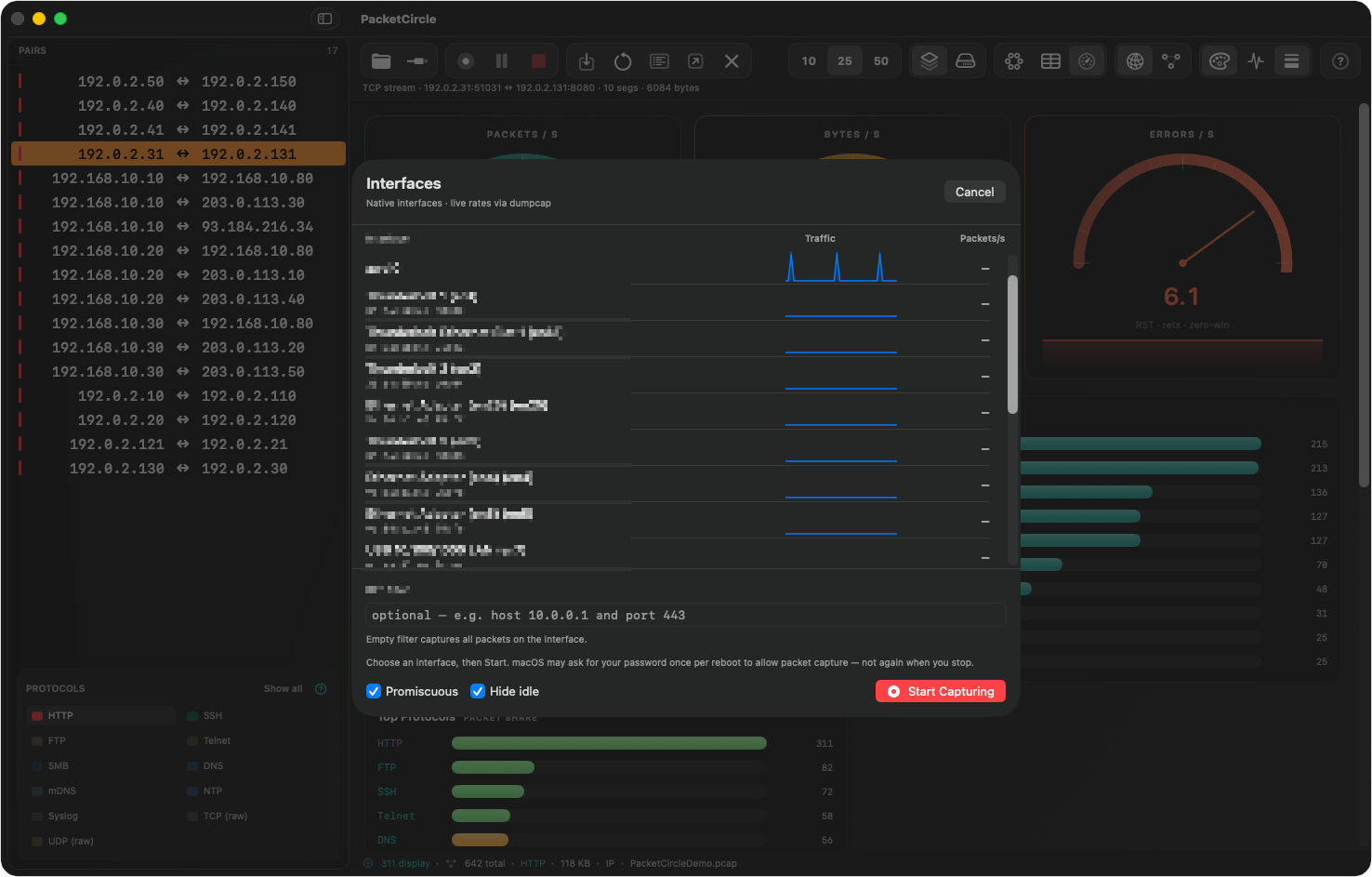
Task: Click the stacked rows icon beside the pulse
Action: (x=1292, y=61)
